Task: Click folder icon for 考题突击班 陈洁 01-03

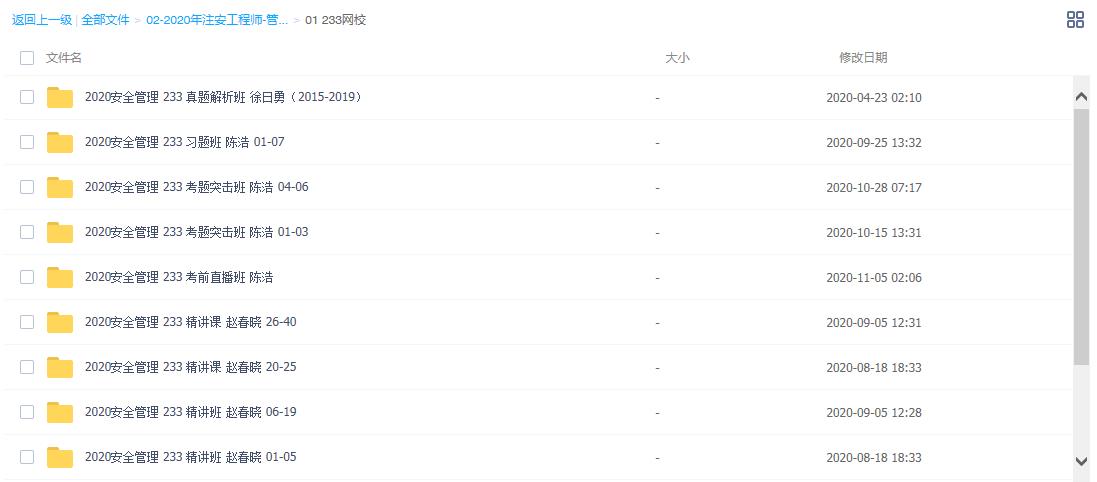Action: (60, 233)
